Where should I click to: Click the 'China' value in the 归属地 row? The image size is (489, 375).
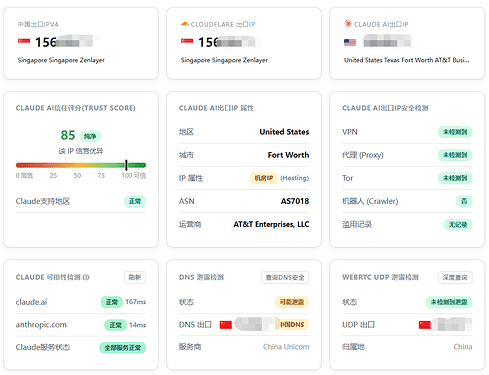click(463, 347)
